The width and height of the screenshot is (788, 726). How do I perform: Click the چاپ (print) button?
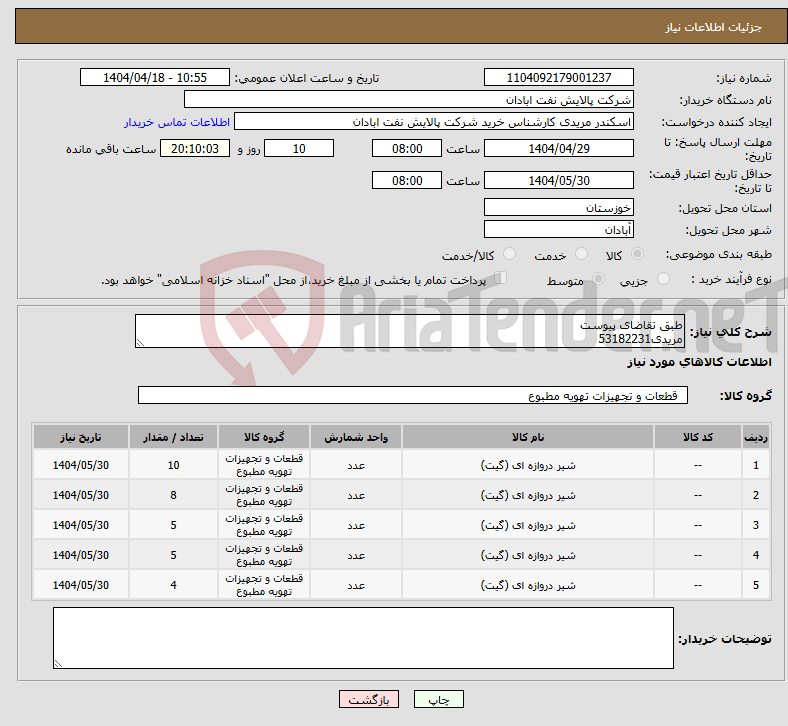pyautogui.click(x=438, y=699)
